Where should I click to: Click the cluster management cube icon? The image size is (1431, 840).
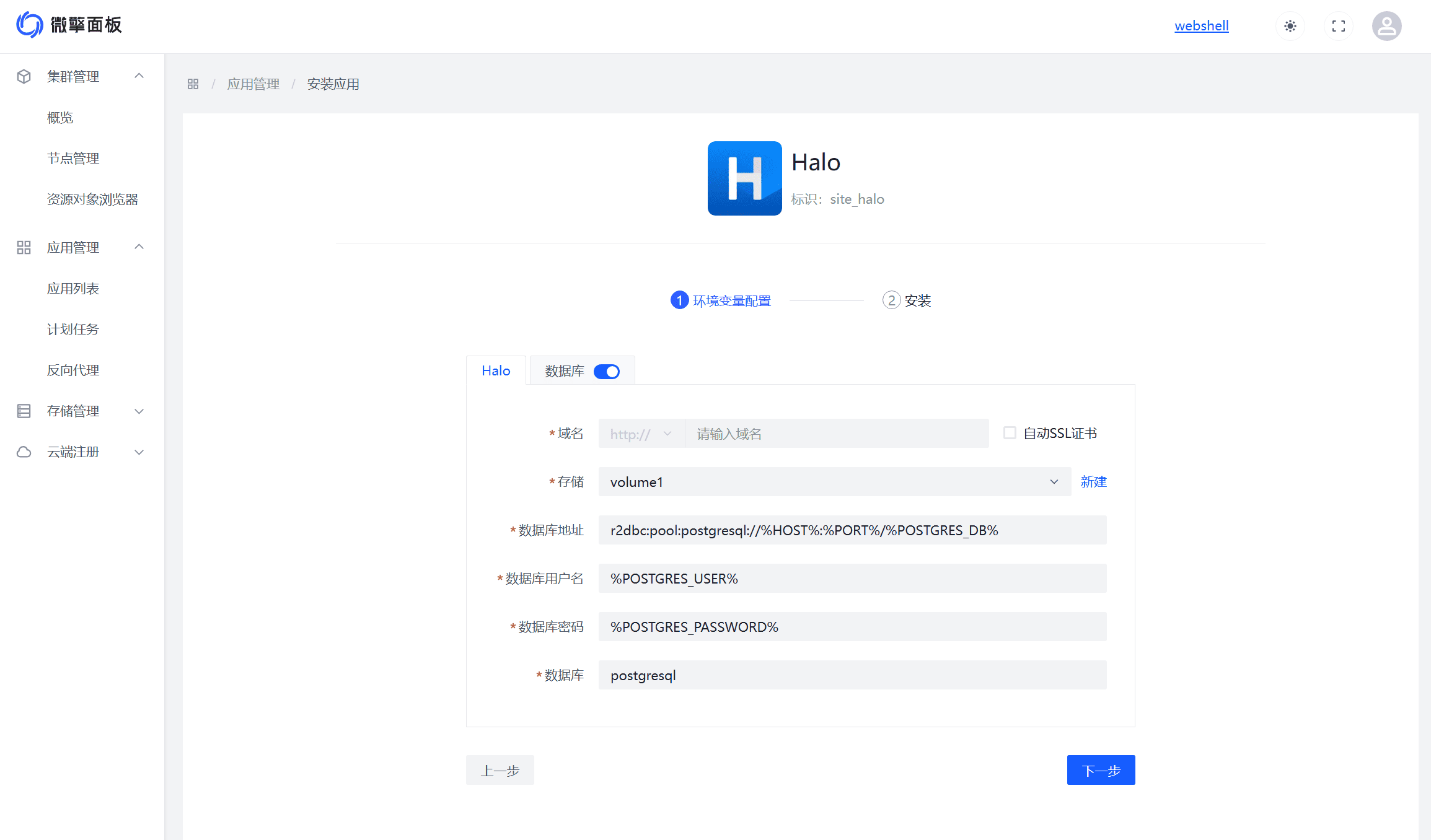(x=24, y=76)
